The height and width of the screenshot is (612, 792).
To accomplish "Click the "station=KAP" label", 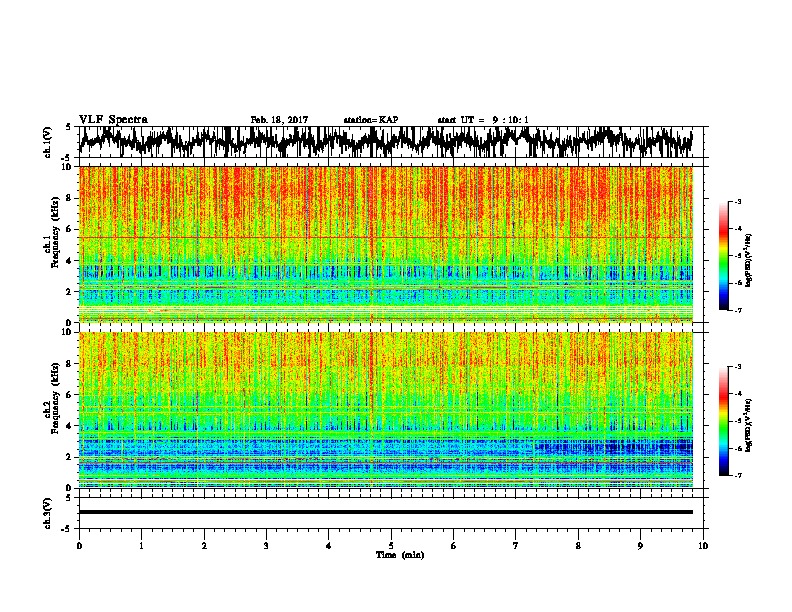I will click(371, 120).
